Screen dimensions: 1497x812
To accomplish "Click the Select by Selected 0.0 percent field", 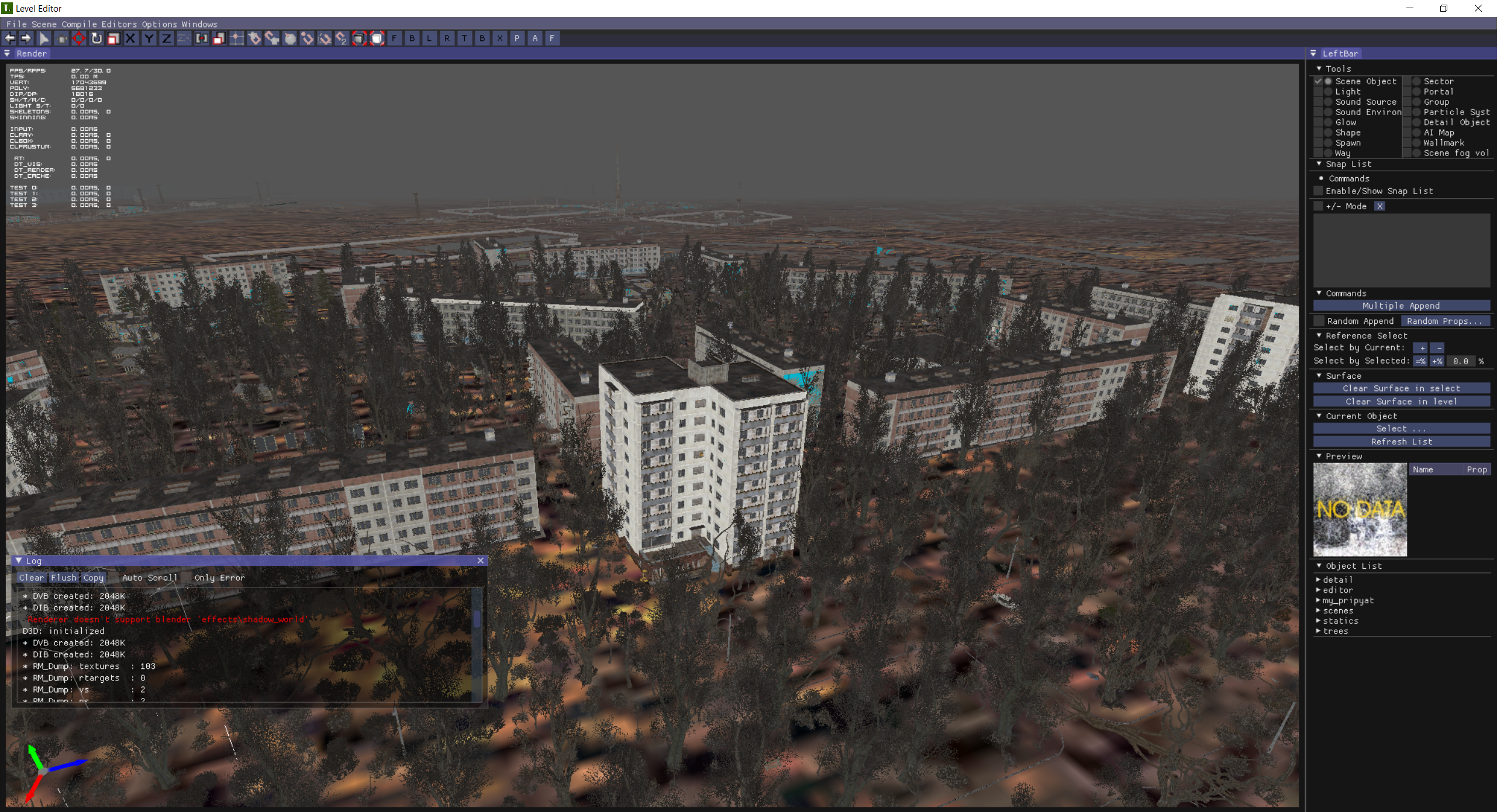I will tap(1460, 361).
